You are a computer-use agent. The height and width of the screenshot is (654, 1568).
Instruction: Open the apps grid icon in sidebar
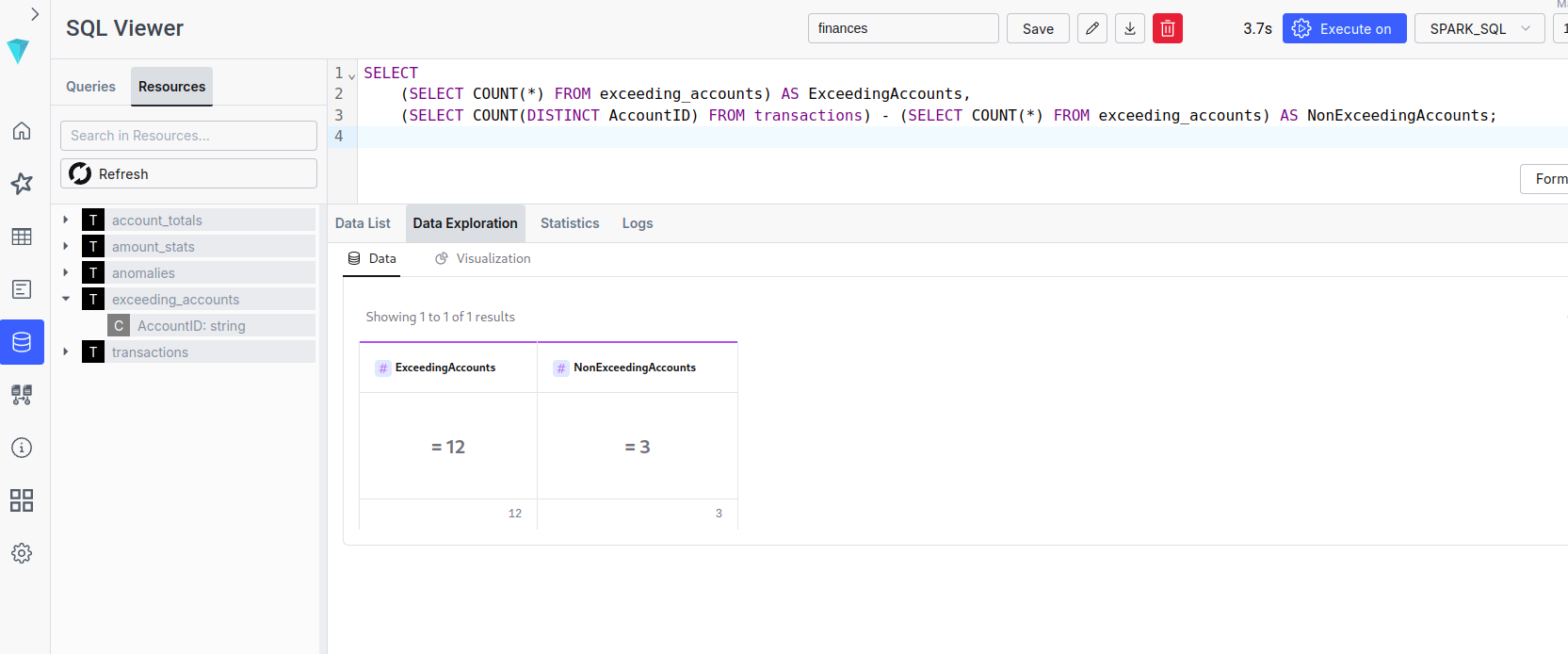tap(22, 500)
